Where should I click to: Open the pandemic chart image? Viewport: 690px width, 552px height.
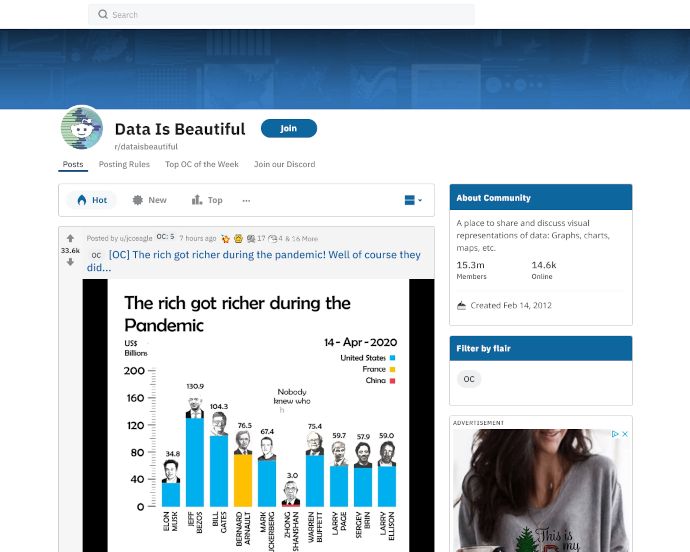[x=258, y=415]
